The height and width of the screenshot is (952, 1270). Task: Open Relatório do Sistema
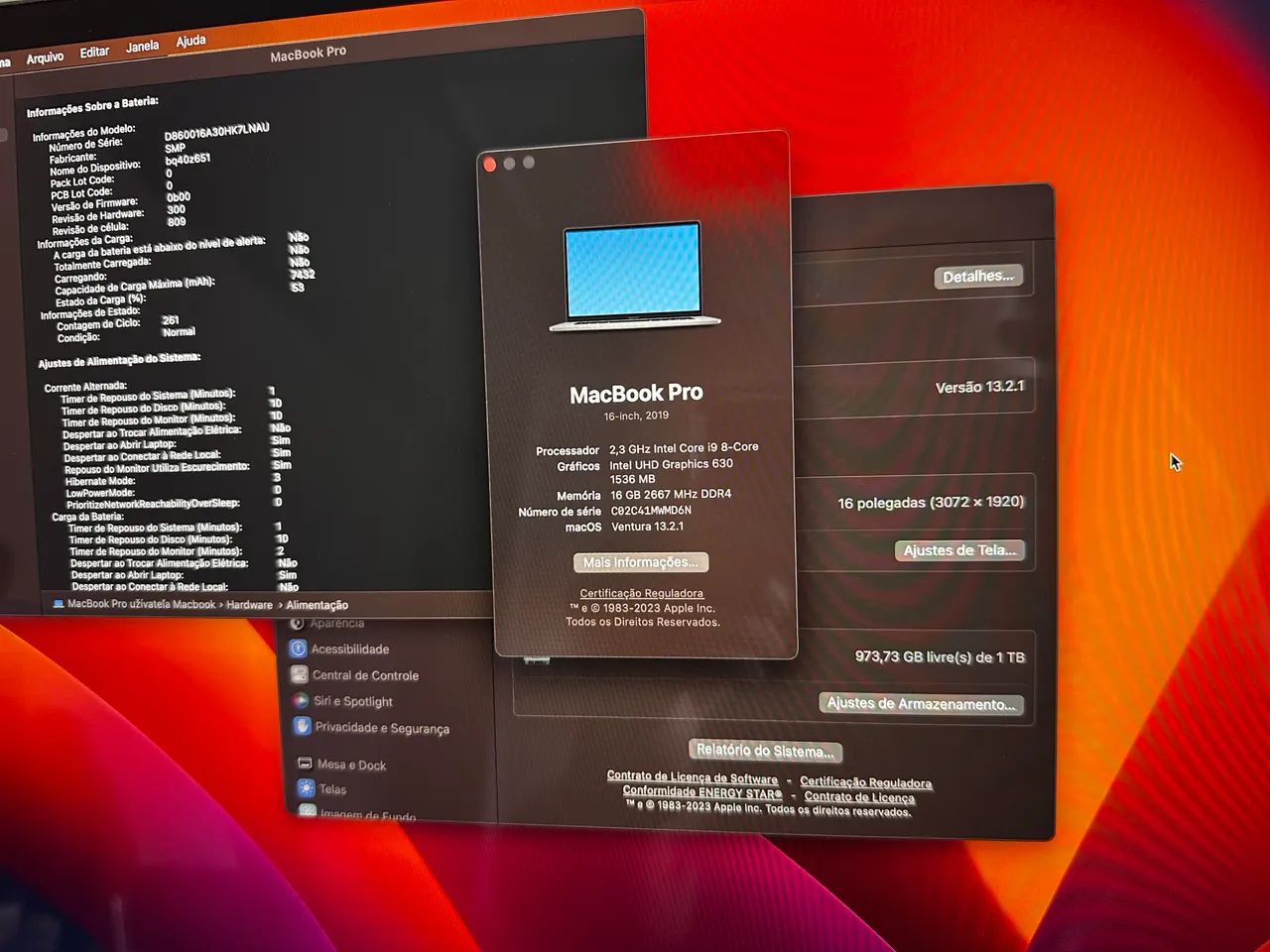pos(765,751)
